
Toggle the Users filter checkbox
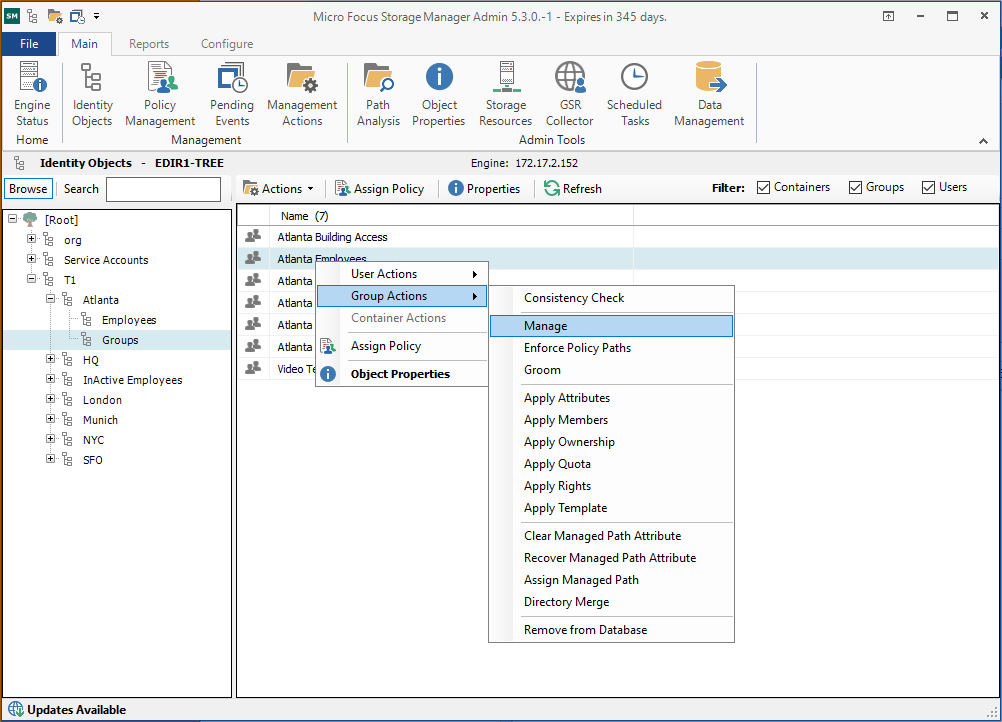click(x=928, y=188)
